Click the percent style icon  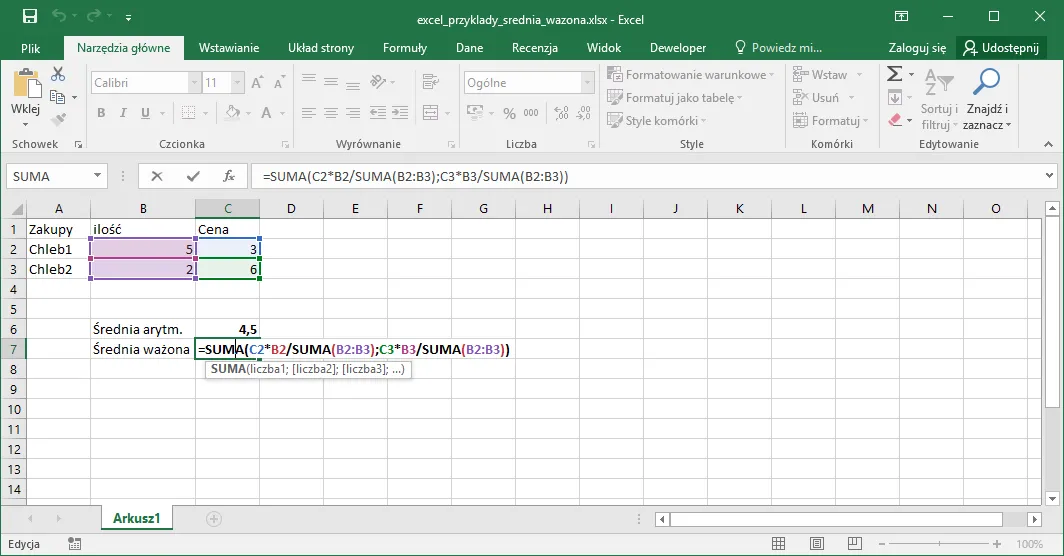510,113
